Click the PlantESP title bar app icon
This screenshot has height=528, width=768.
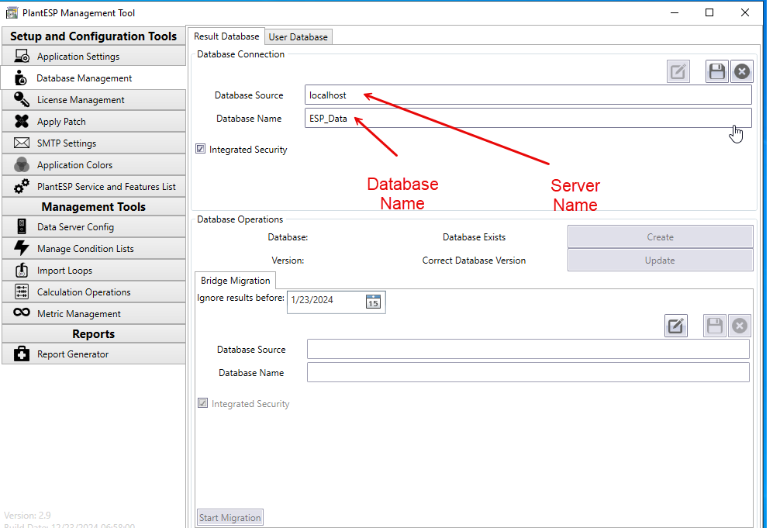[11, 13]
